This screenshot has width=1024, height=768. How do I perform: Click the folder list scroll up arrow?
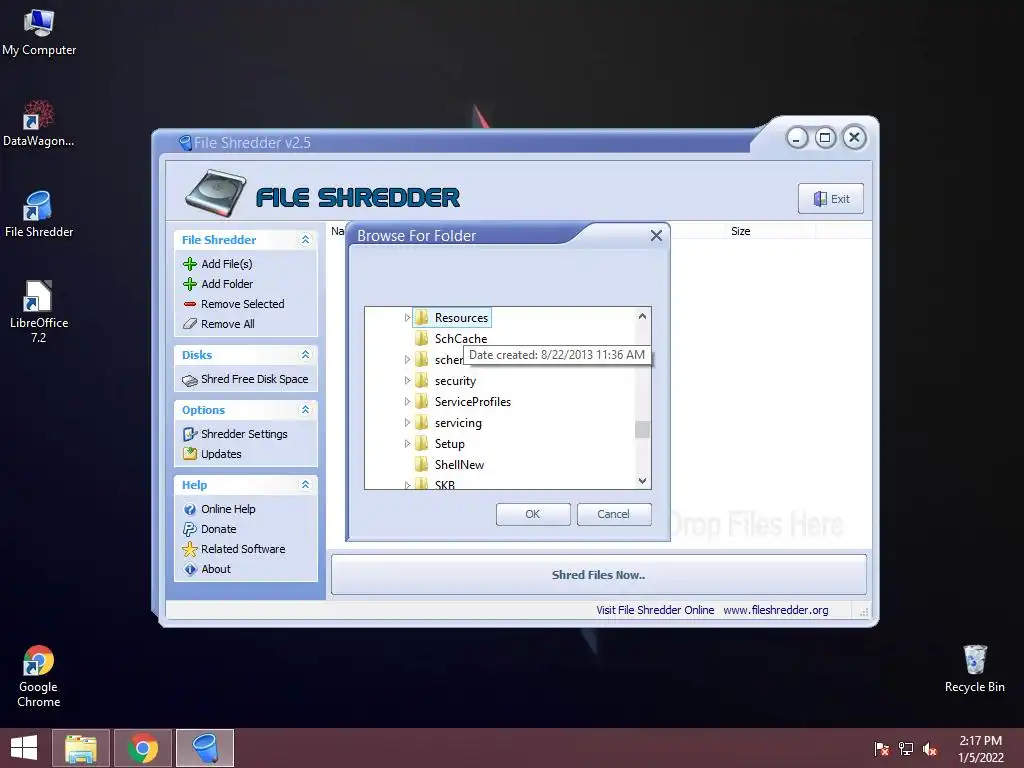(x=643, y=316)
